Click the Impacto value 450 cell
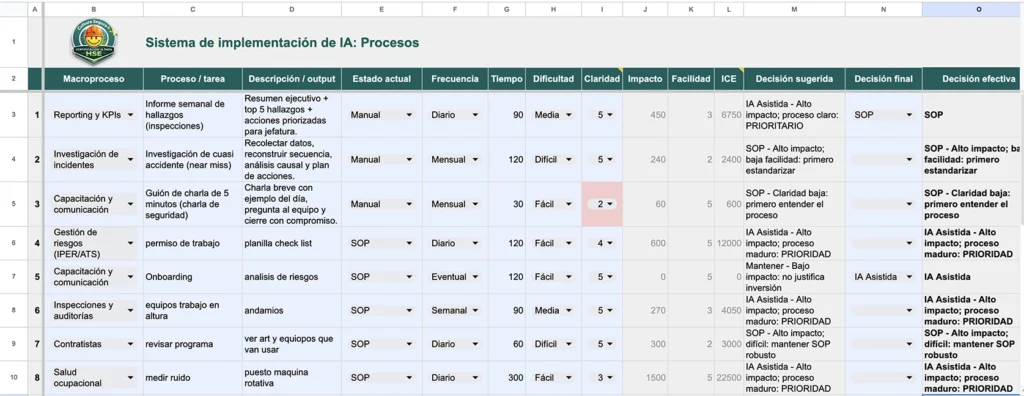1024x396 pixels. tap(645, 114)
